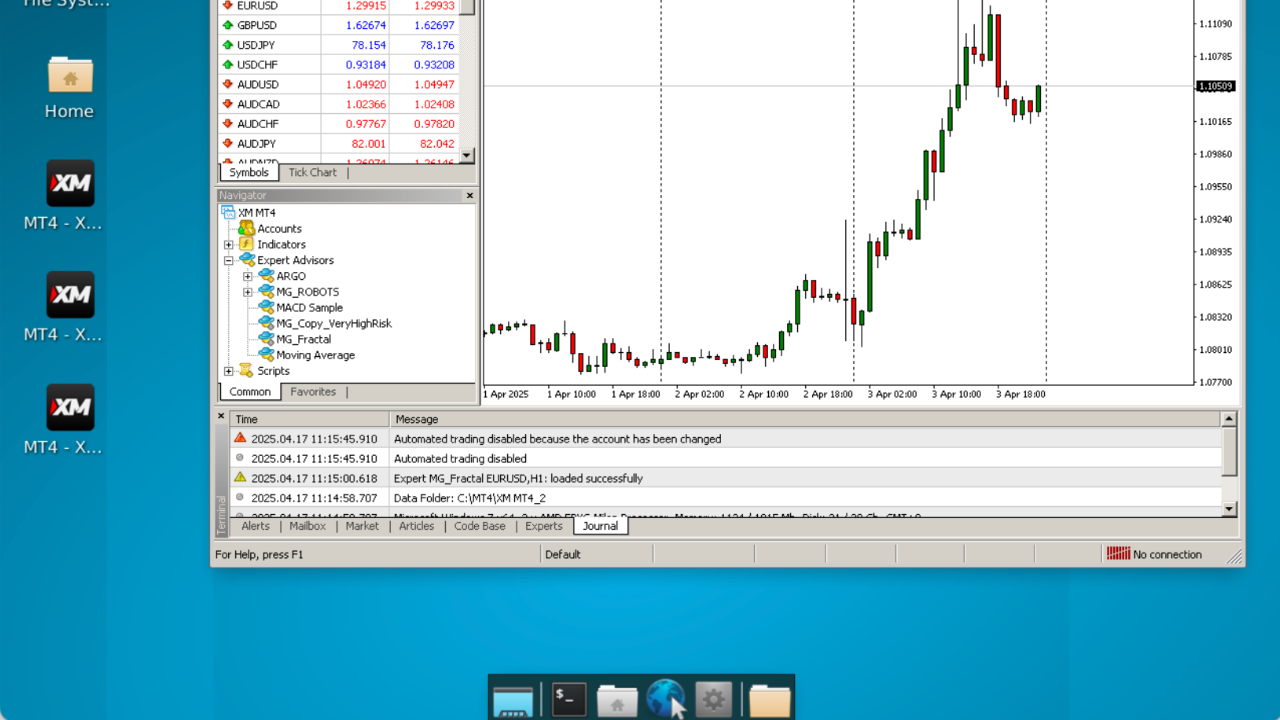Click the Accounts icon in Navigator
The width and height of the screenshot is (1280, 720).
(246, 228)
